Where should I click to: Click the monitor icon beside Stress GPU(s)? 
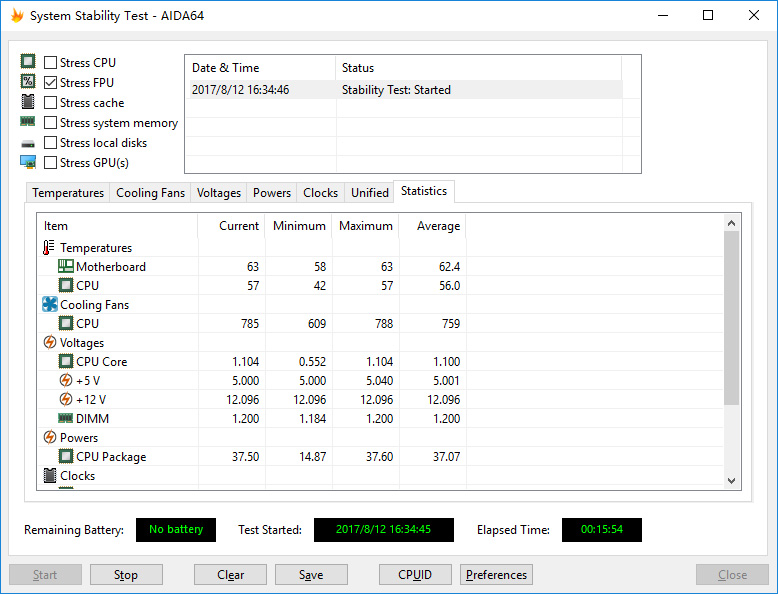tap(28, 162)
